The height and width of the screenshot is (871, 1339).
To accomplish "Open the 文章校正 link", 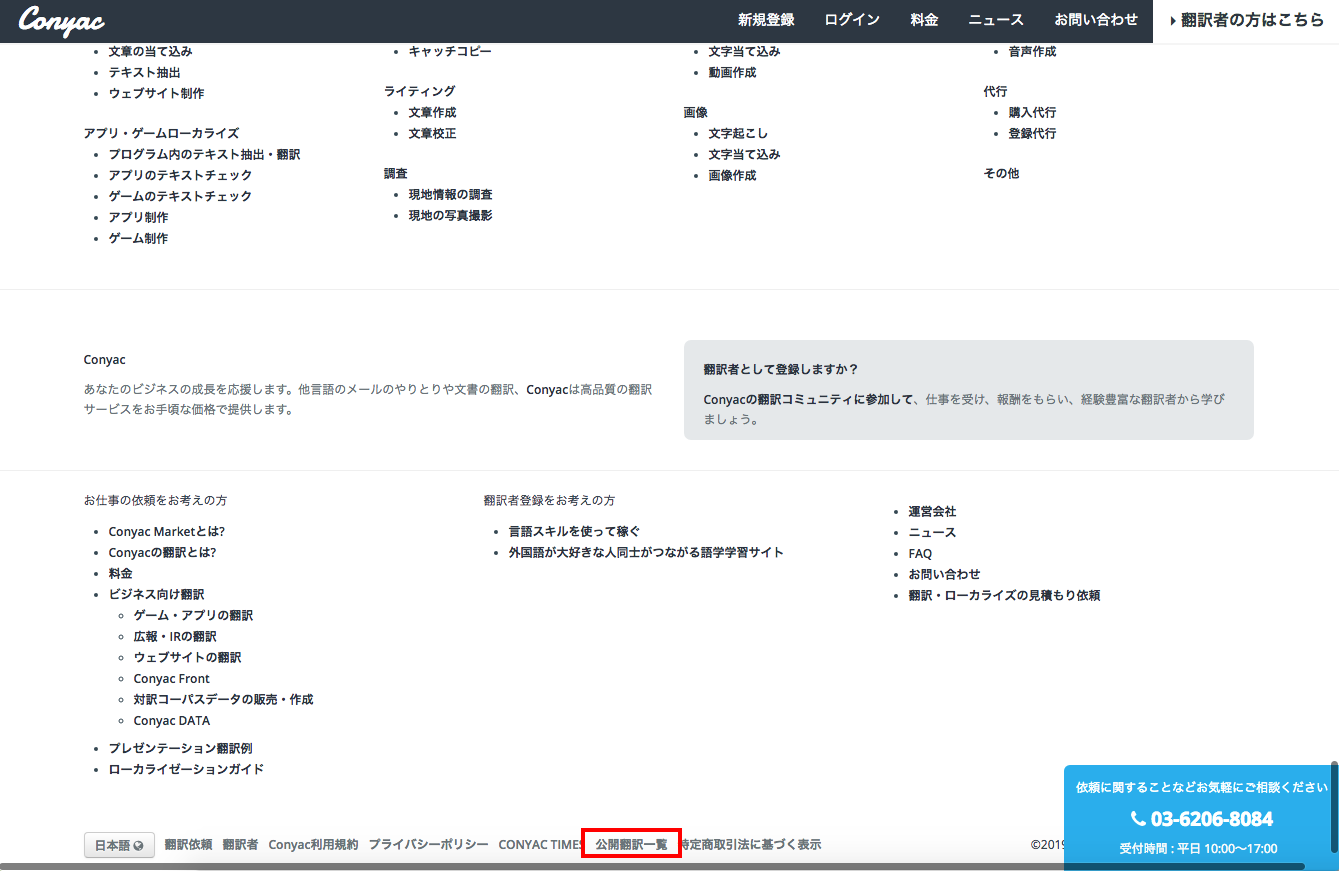I will click(x=433, y=134).
